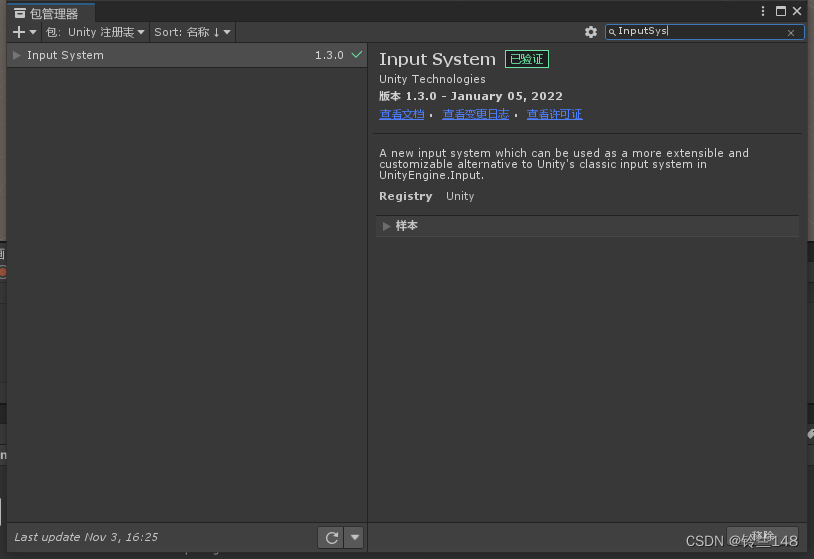This screenshot has width=814, height=559.
Task: Click the 1.3.0 version in the list
Action: 329,55
